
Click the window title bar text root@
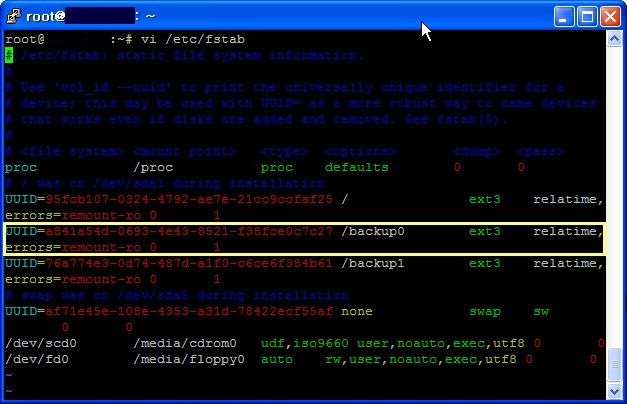click(x=45, y=16)
